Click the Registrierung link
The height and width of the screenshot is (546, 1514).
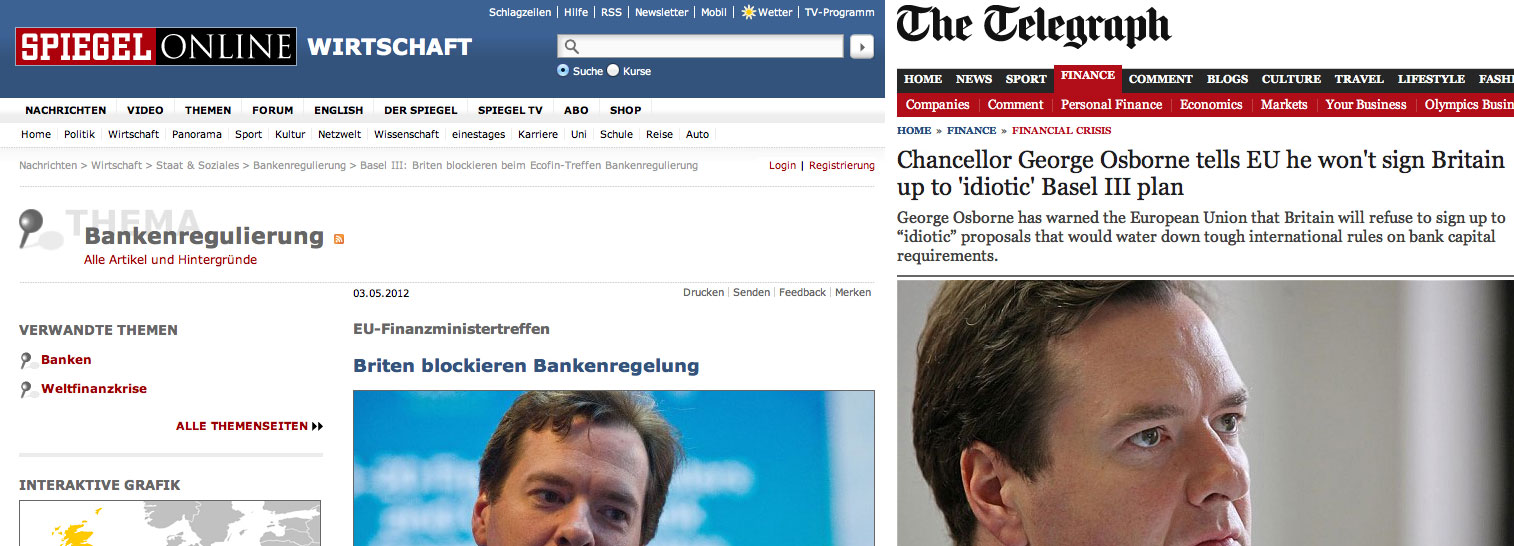pyautogui.click(x=842, y=165)
